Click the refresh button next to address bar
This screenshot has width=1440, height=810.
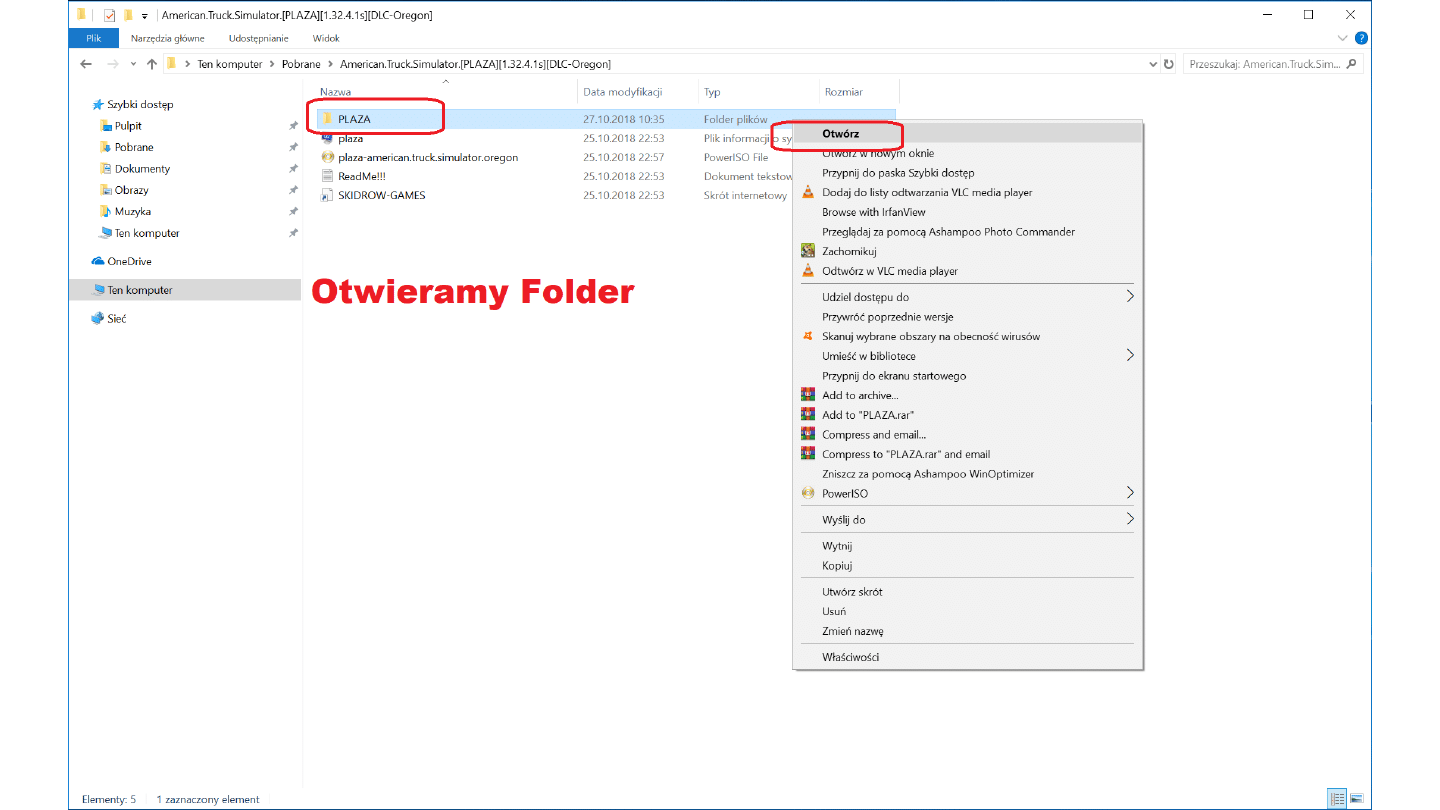1169,64
